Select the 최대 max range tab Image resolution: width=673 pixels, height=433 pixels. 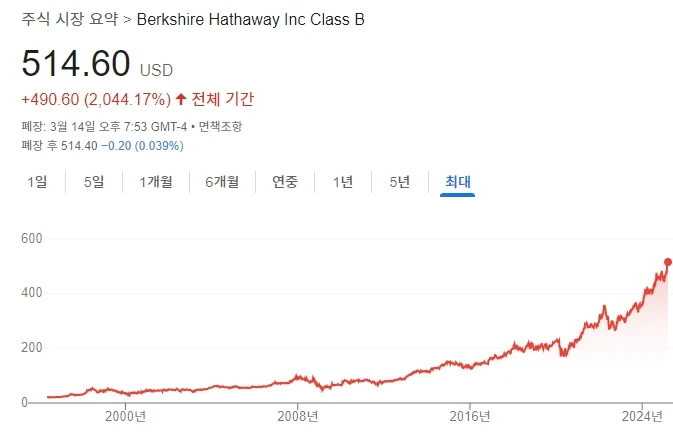[457, 181]
